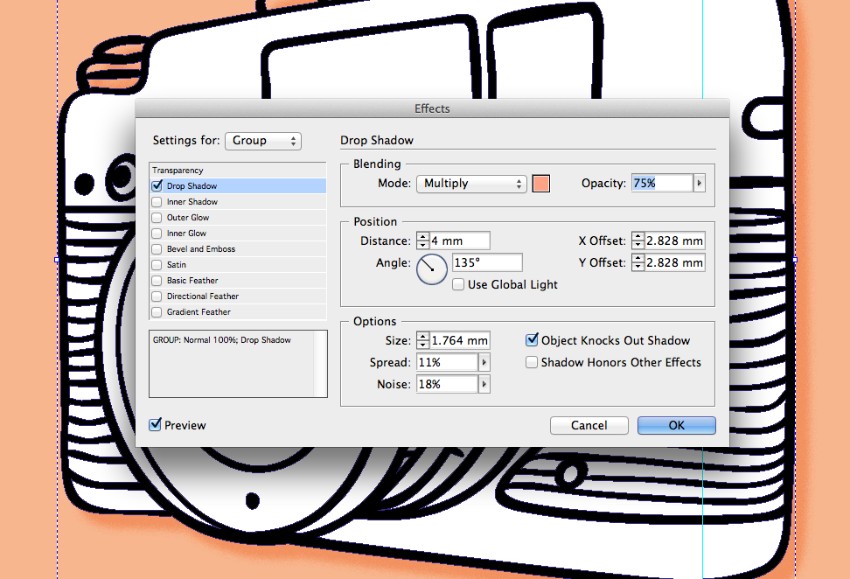Open the Noise slider arrow
Screen dimensions: 850x579
click(x=484, y=384)
